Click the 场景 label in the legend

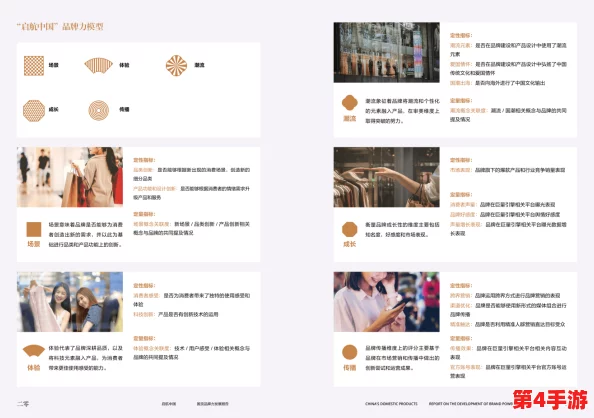coord(53,65)
